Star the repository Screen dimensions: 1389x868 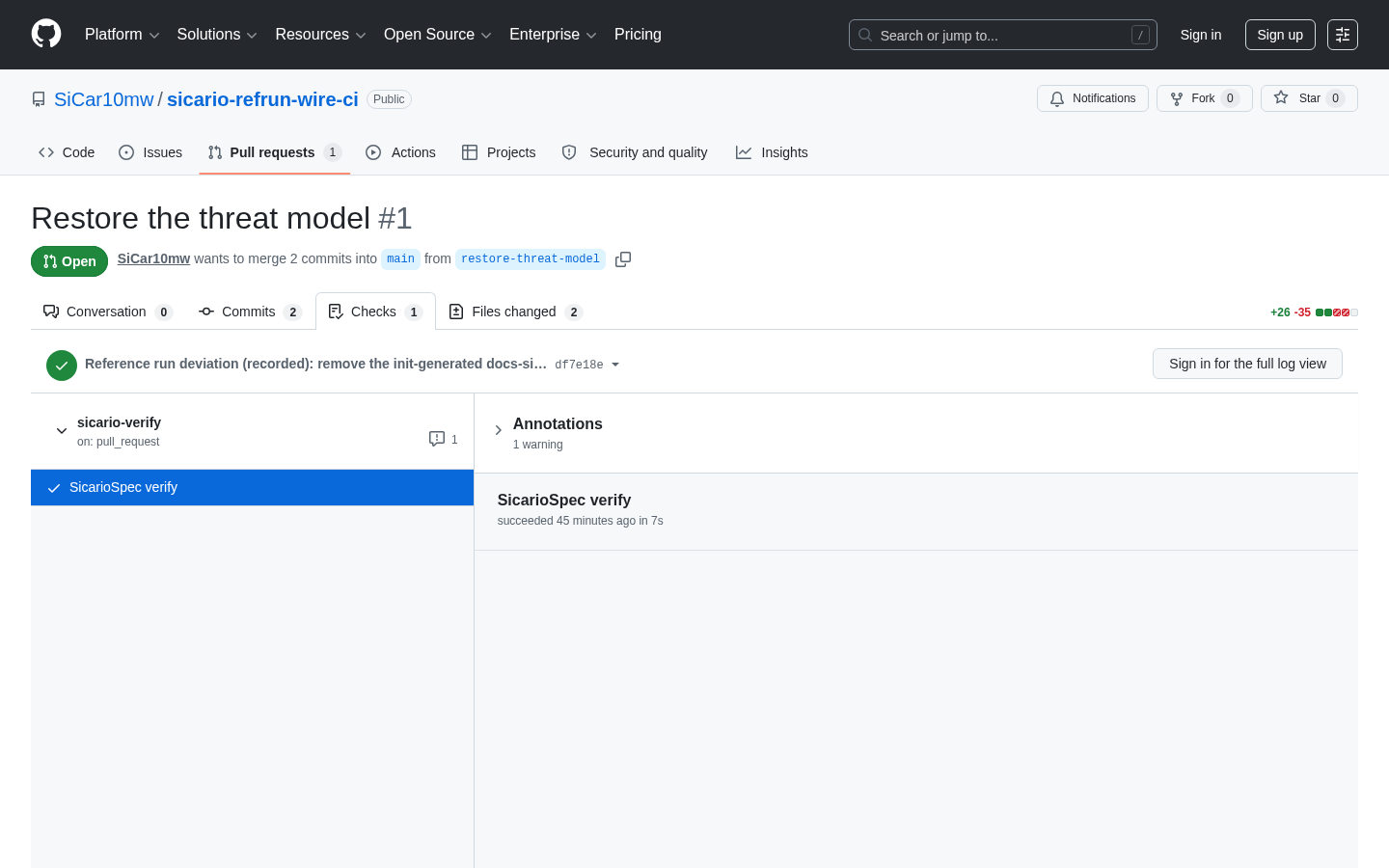[x=1309, y=98]
